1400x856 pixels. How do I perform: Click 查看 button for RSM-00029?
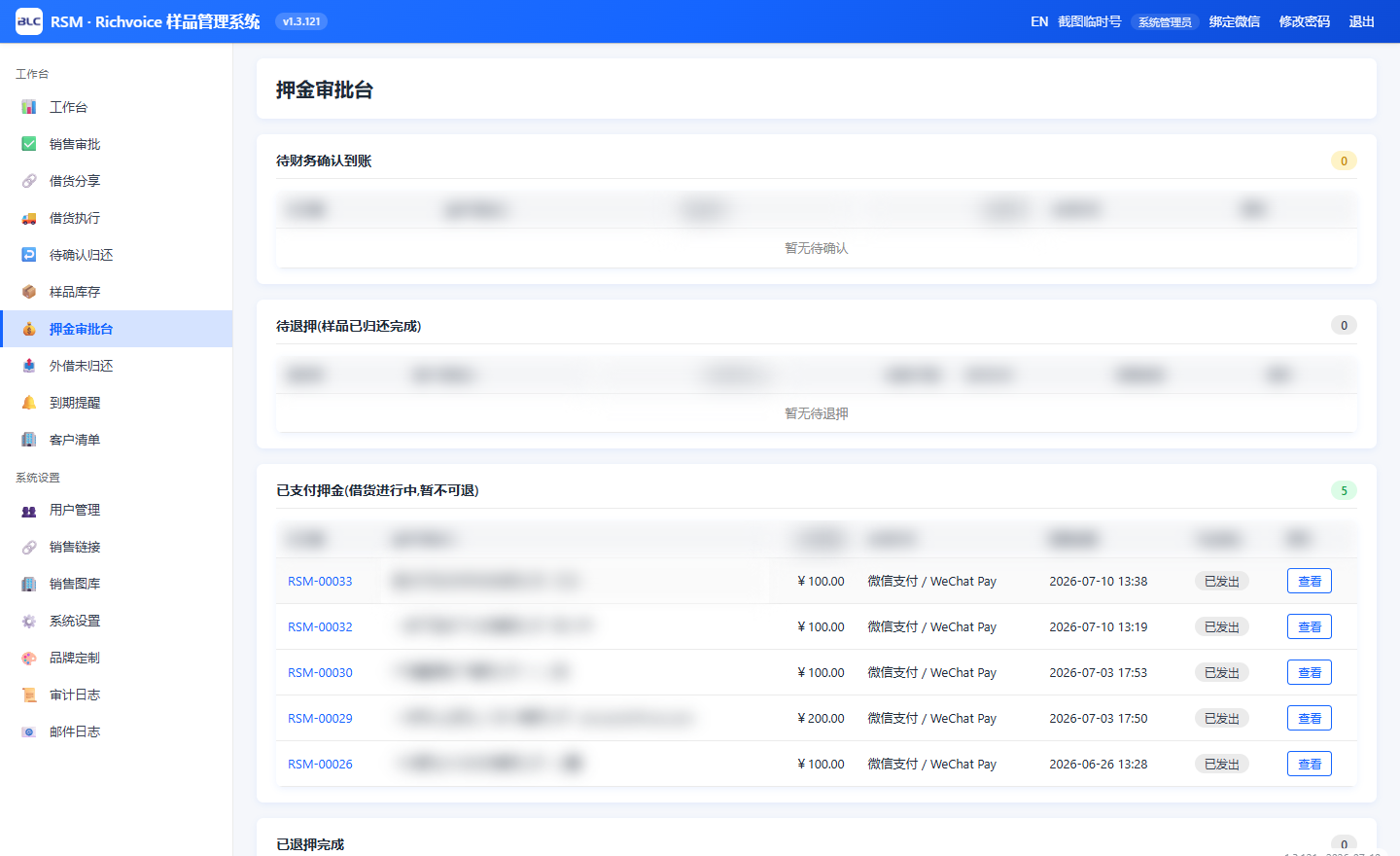coord(1310,718)
